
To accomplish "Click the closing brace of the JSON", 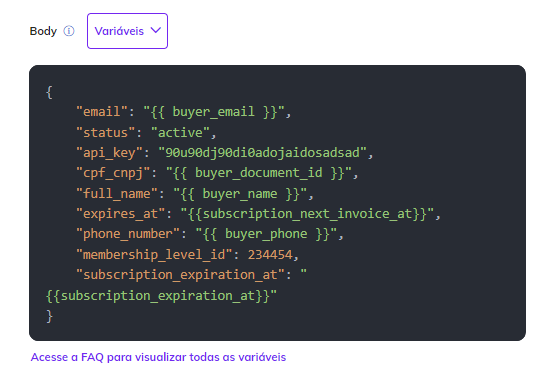I will pos(50,316).
